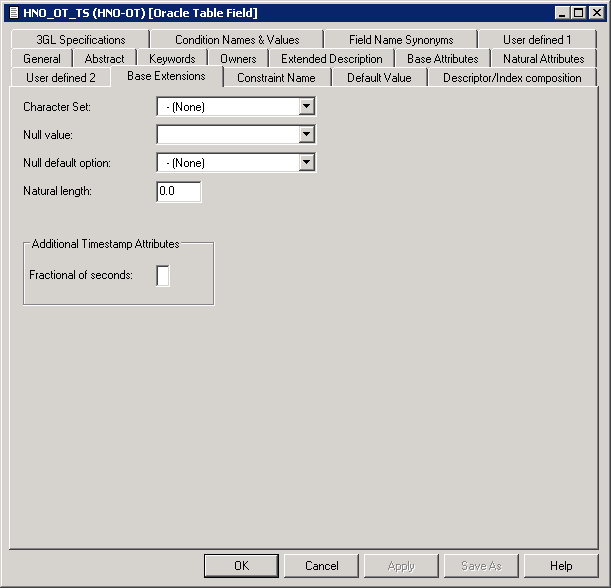
Task: Select the Field Name Synonyms tab
Action: coord(401,40)
